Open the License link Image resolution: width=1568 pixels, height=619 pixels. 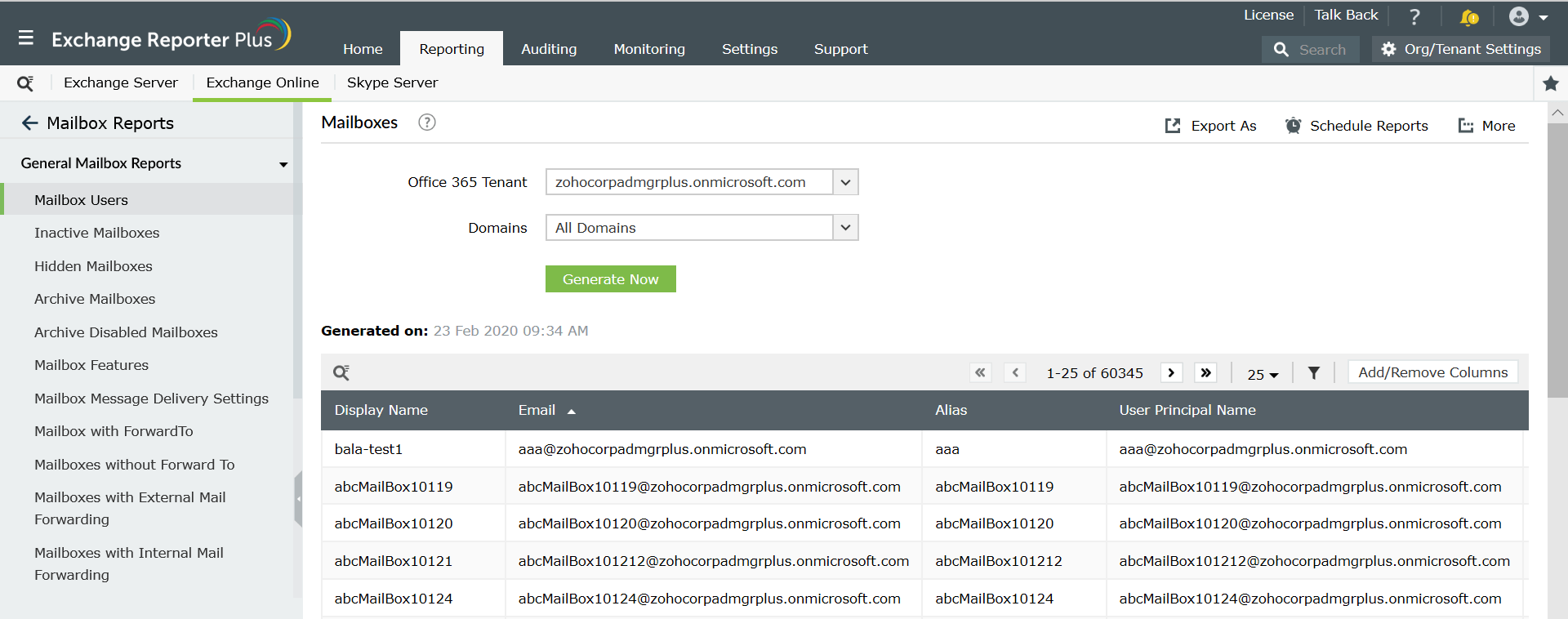pos(1268,15)
